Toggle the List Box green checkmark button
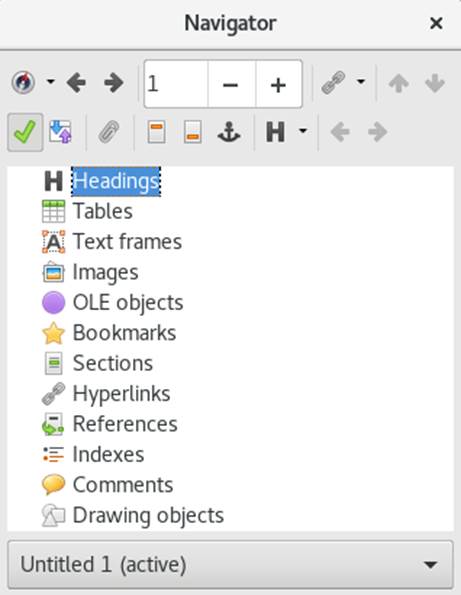 coord(25,132)
